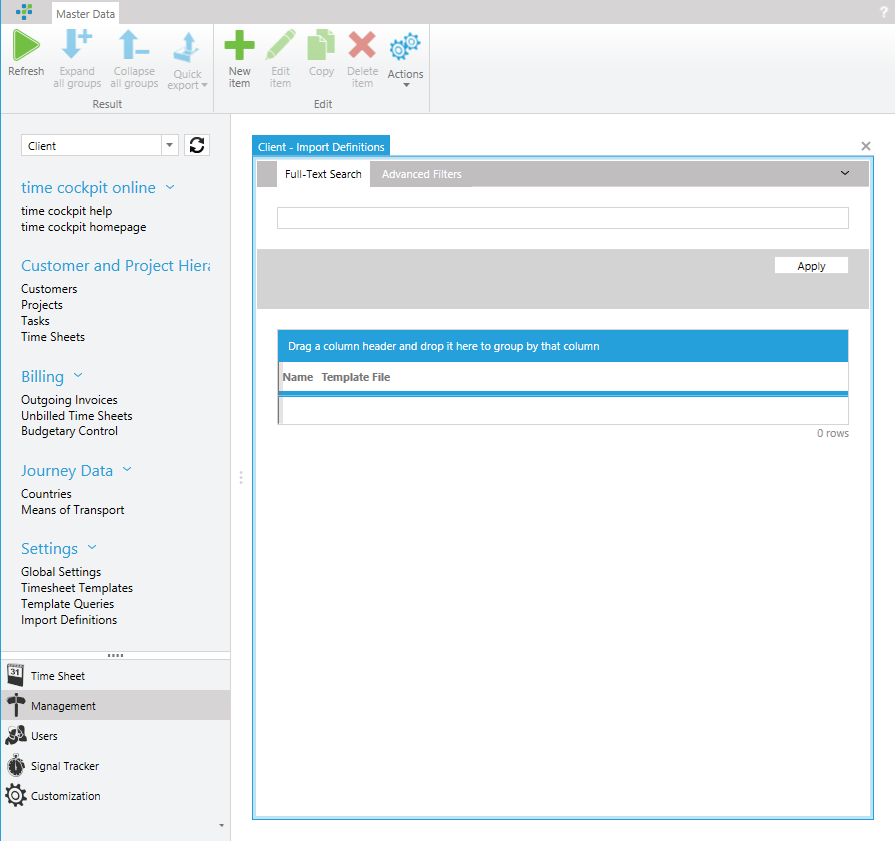Switch to the Advanced Filters tab
The image size is (895, 841).
[x=421, y=174]
